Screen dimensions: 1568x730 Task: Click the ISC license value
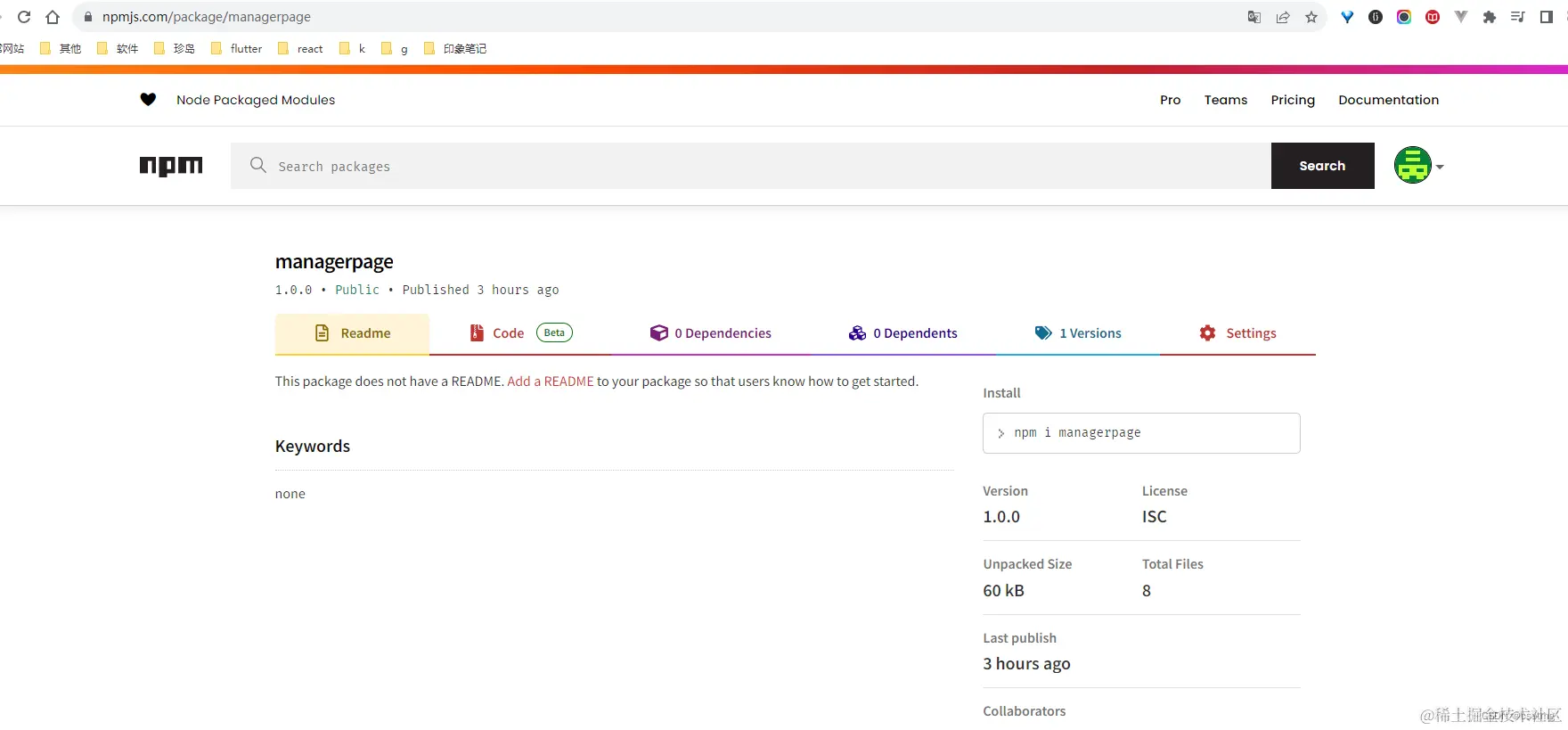(1154, 517)
